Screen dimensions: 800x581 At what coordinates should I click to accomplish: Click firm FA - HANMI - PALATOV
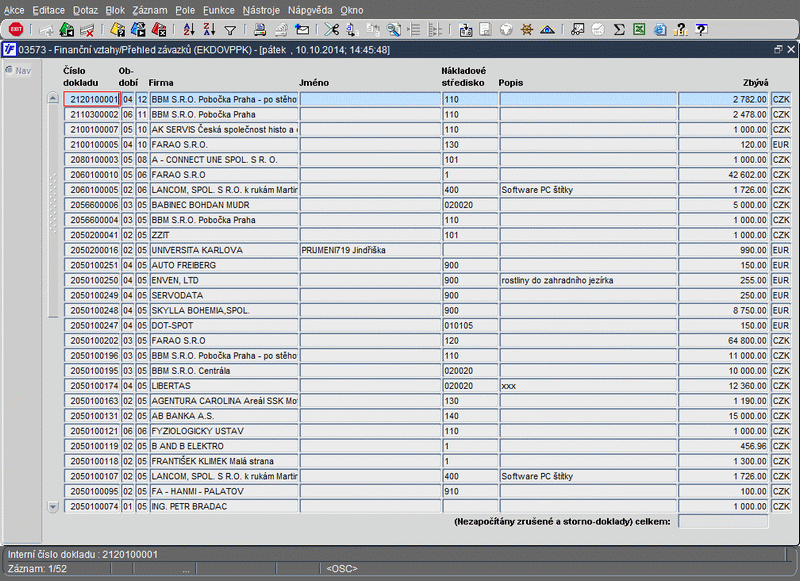tap(224, 491)
